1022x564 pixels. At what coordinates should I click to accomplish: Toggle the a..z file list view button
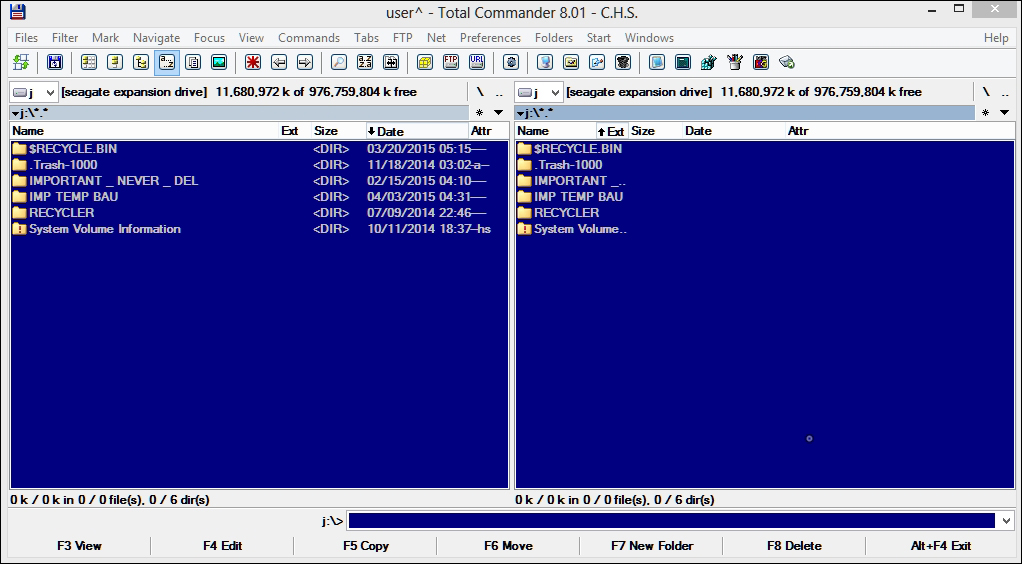coord(167,62)
